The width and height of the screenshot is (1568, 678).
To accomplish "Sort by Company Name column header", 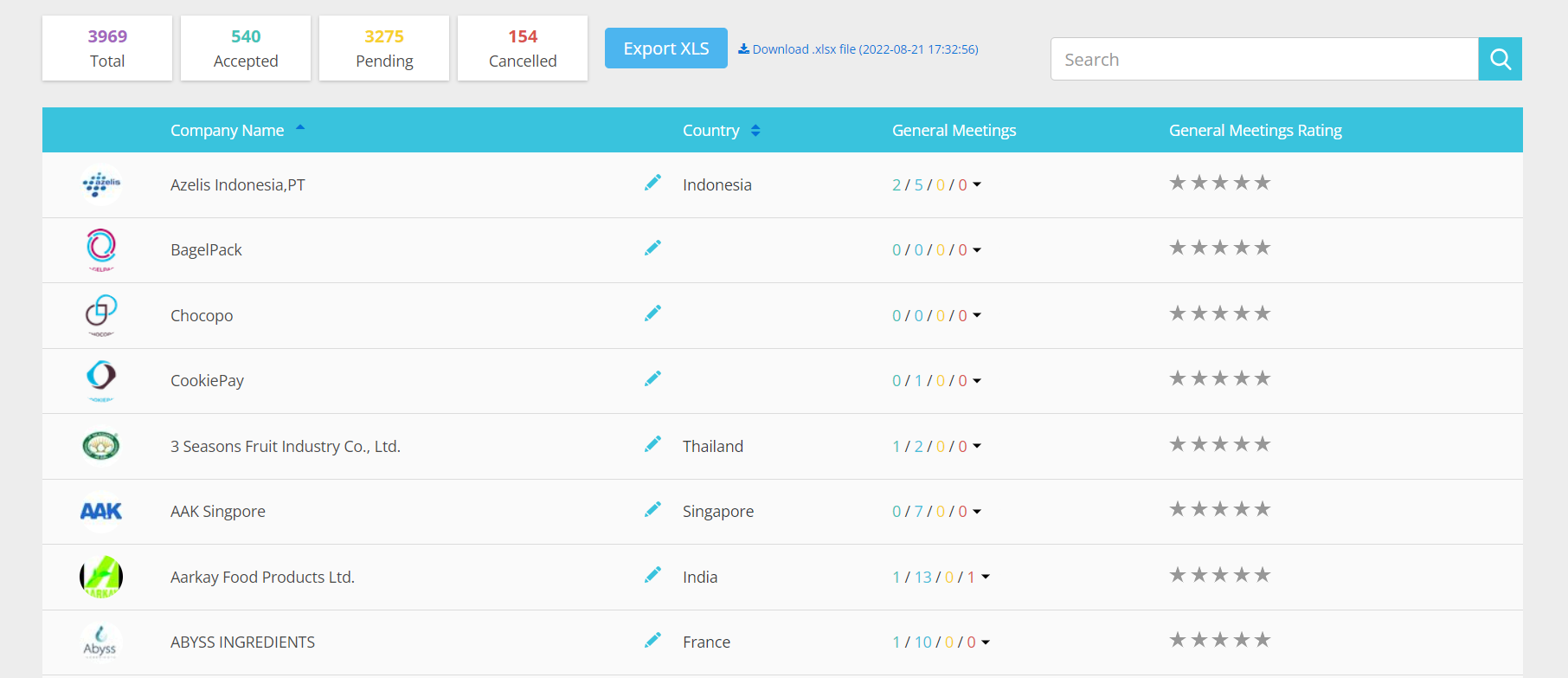I will (228, 131).
